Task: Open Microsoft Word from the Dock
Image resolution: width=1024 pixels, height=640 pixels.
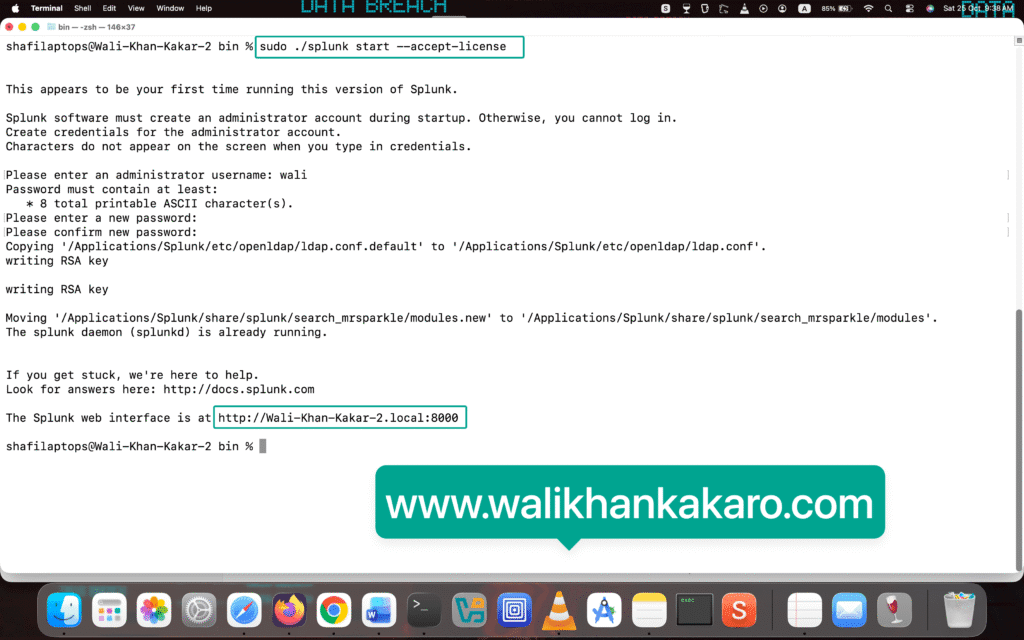Action: tap(379, 610)
